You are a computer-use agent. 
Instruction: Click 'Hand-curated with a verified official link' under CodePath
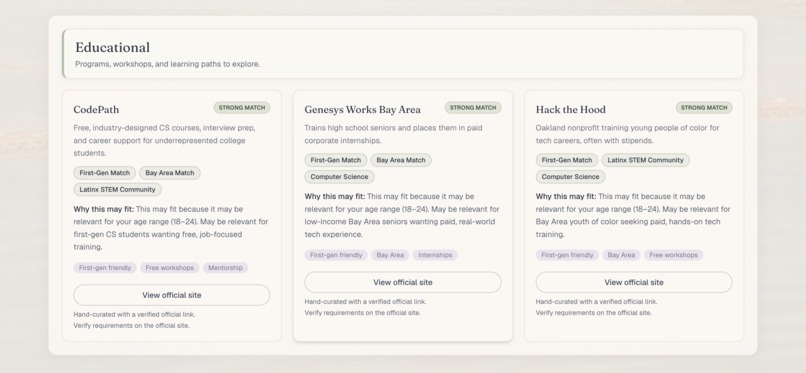134,314
